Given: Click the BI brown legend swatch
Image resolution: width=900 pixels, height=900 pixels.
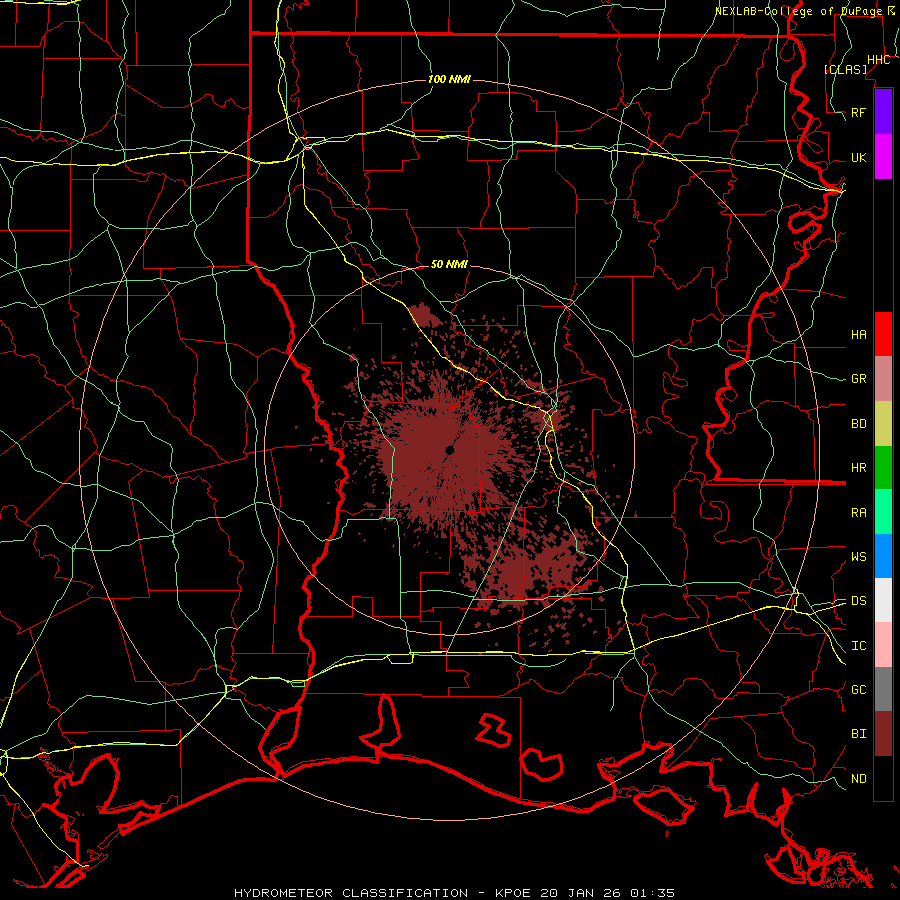Looking at the screenshot, I should tap(883, 734).
